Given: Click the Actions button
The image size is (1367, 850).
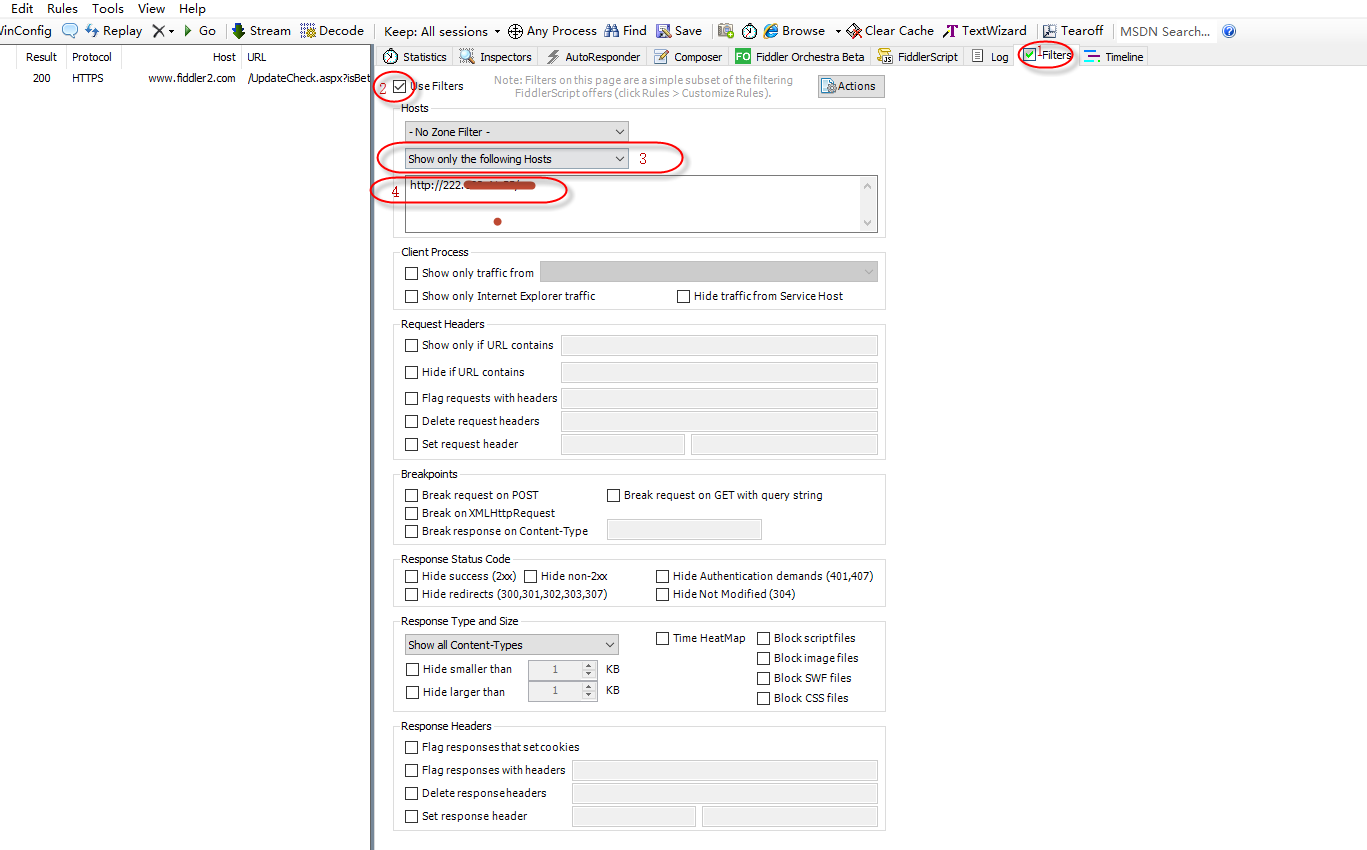Looking at the screenshot, I should [x=851, y=86].
